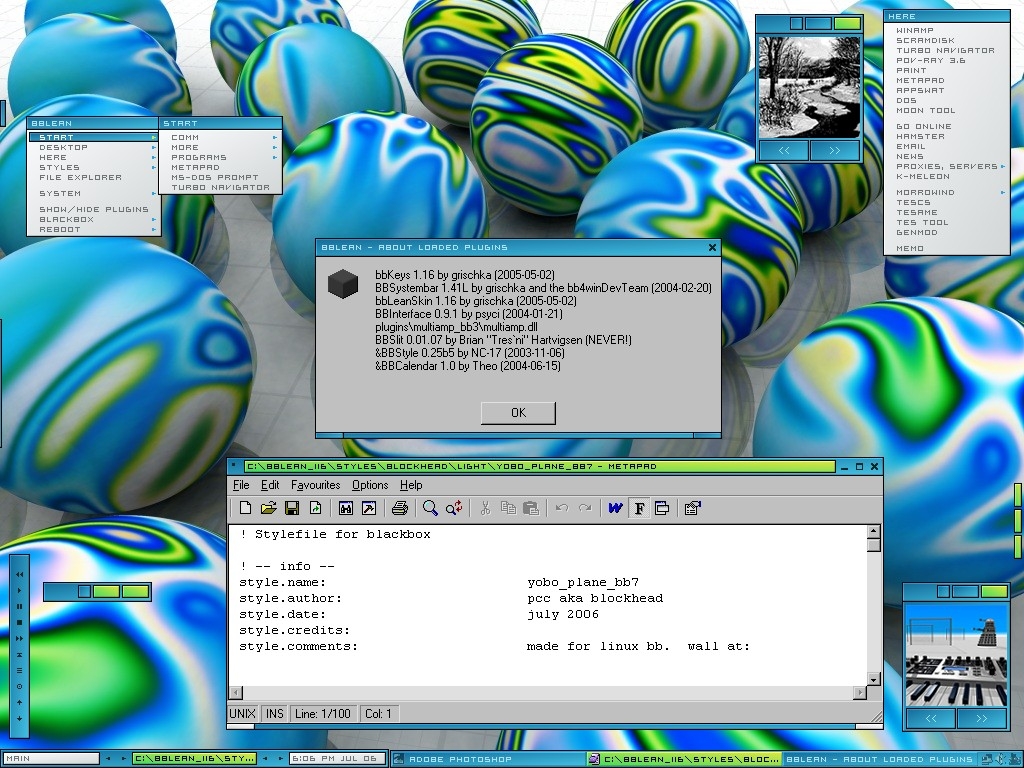Viewport: 1024px width, 768px height.
Task: Open Replace with the magnifier-and-arrows icon
Action: click(x=454, y=508)
